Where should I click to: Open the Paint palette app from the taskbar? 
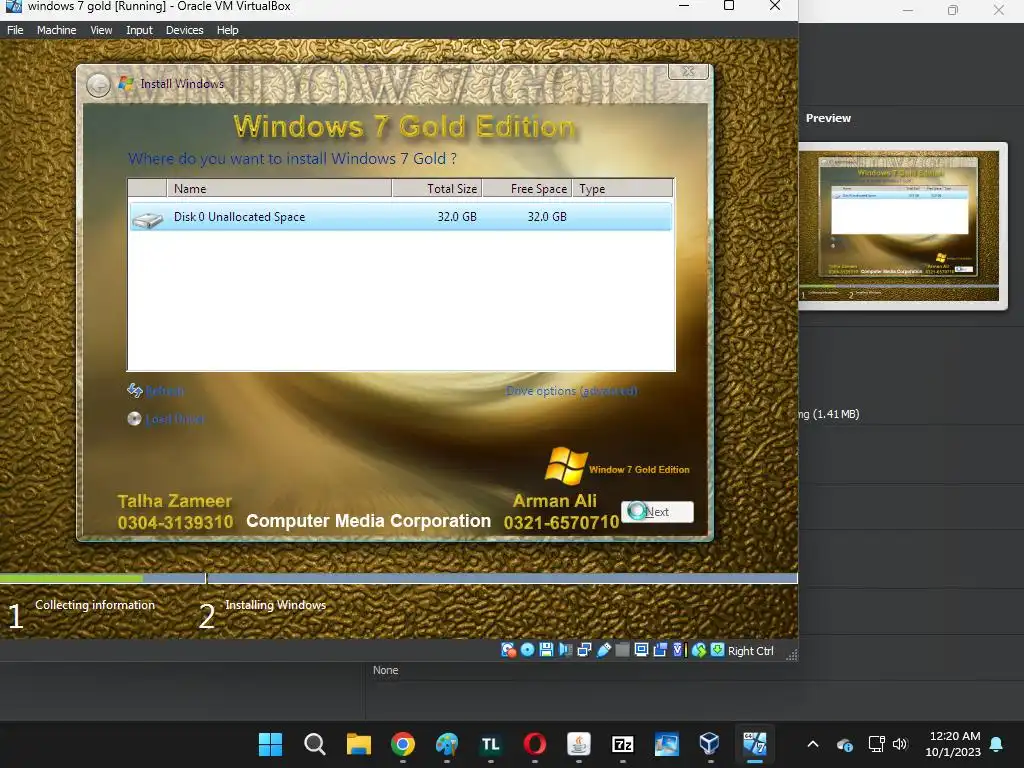pyautogui.click(x=447, y=744)
